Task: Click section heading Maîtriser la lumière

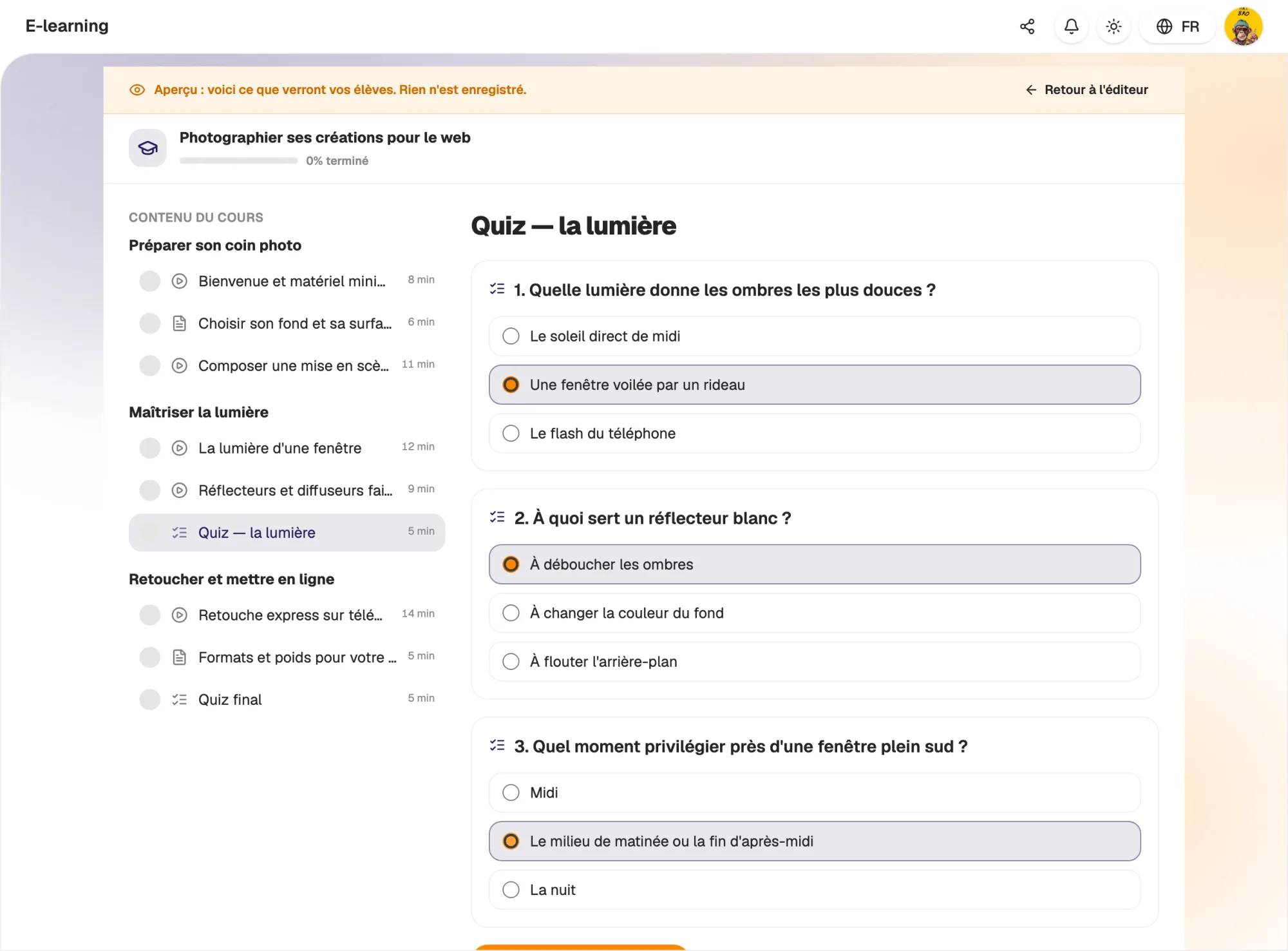Action: (198, 412)
